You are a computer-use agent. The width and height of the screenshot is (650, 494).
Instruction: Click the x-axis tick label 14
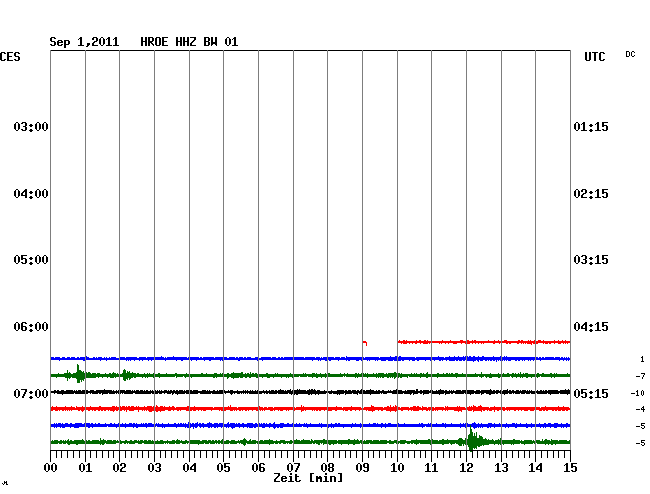(535, 468)
